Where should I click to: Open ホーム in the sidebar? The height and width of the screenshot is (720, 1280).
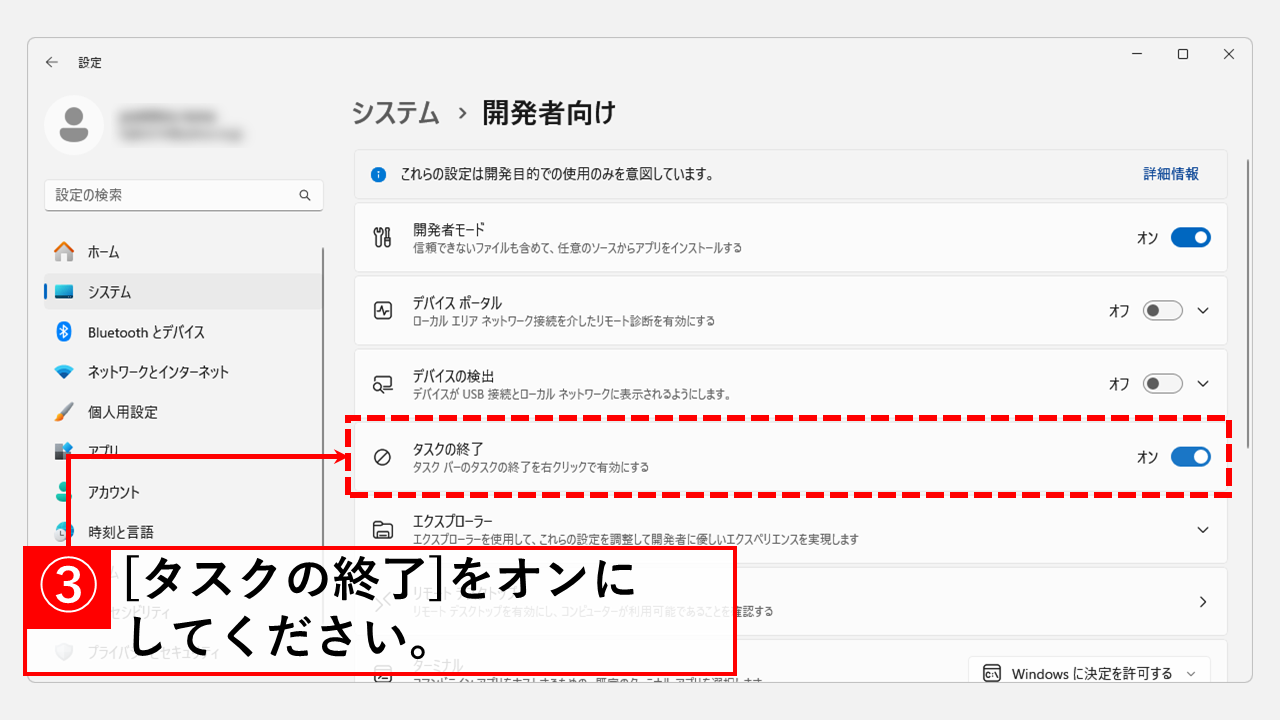(184, 252)
